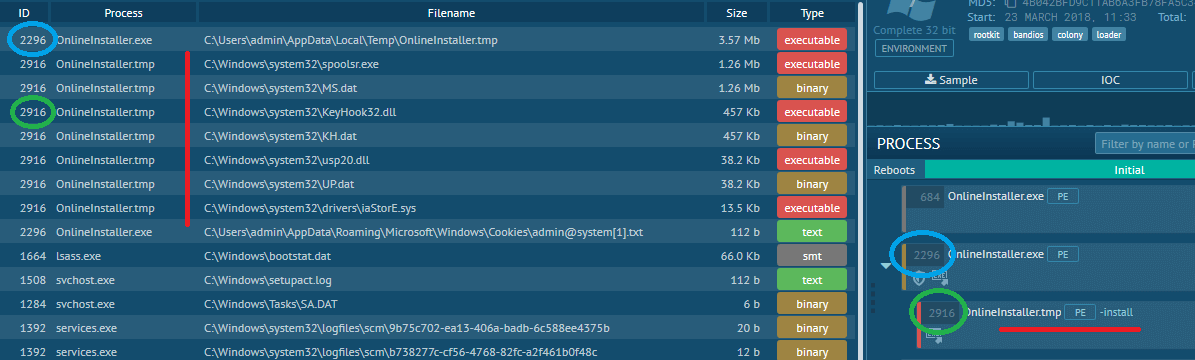Click ID 1284 in the SA.DAT row
This screenshot has width=1195, height=360.
click(34, 304)
